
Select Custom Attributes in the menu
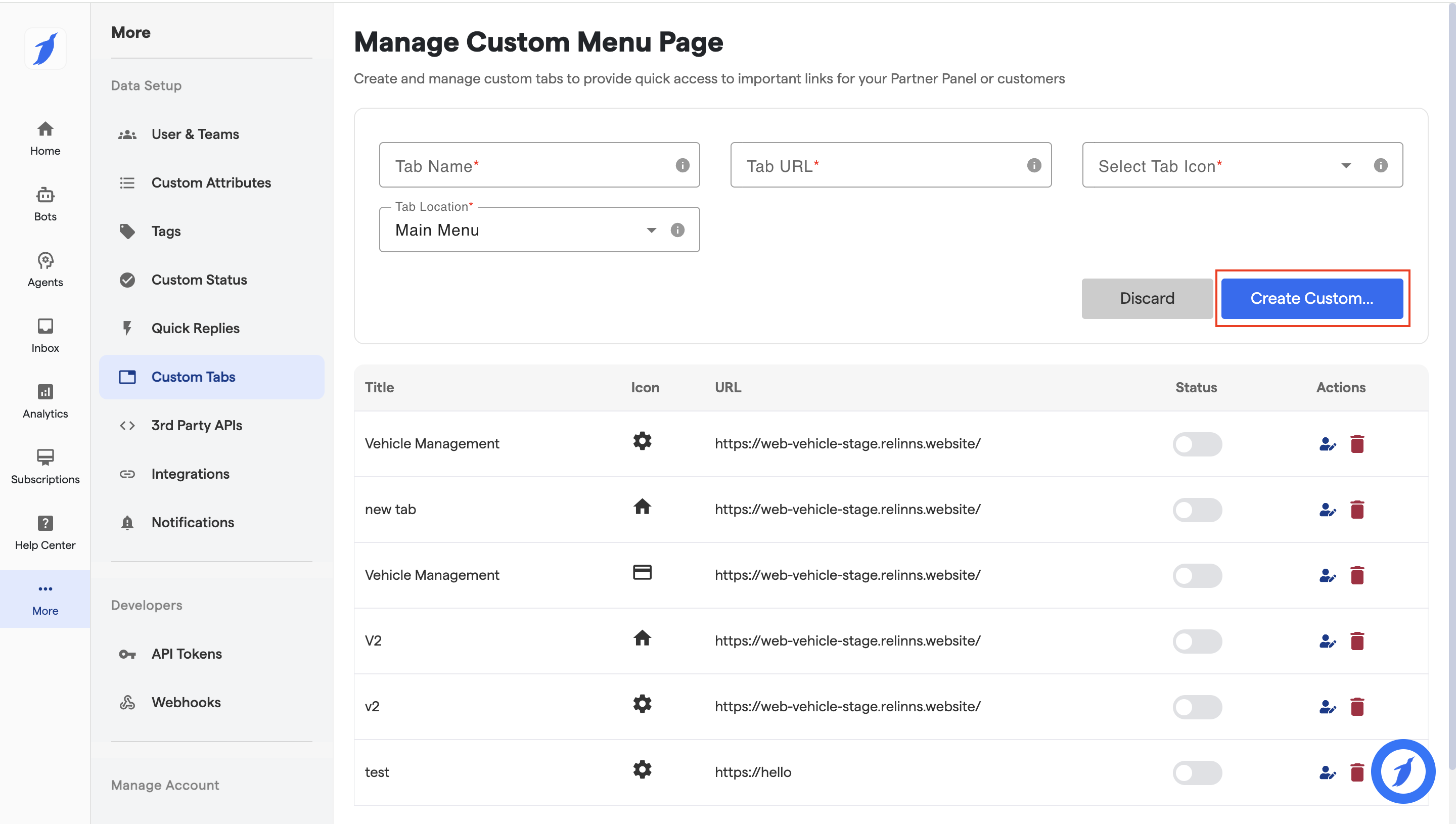(x=211, y=183)
